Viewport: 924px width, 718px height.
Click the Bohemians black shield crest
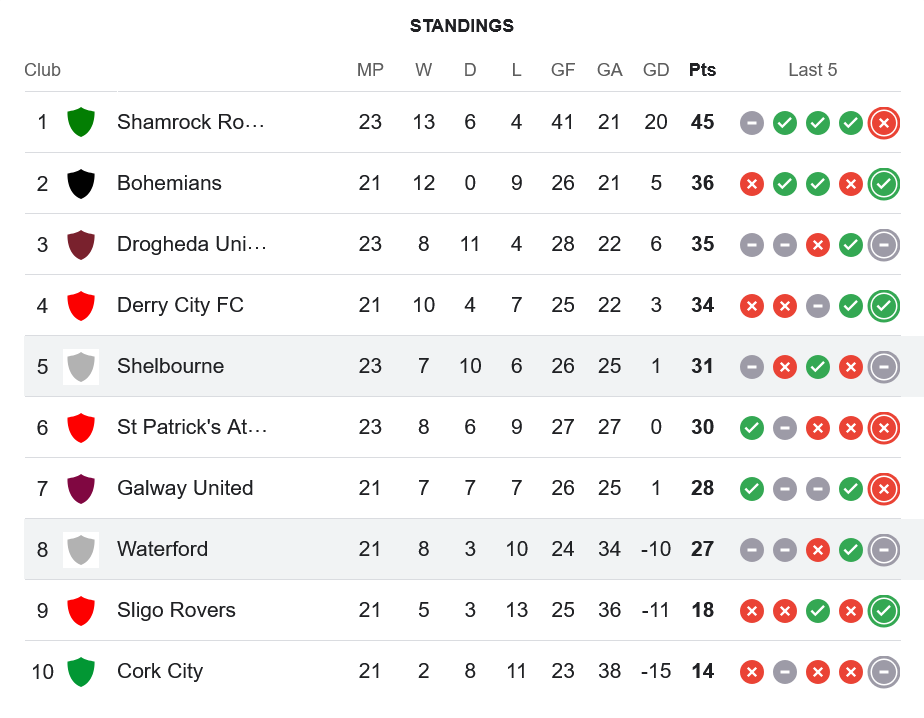(80, 183)
